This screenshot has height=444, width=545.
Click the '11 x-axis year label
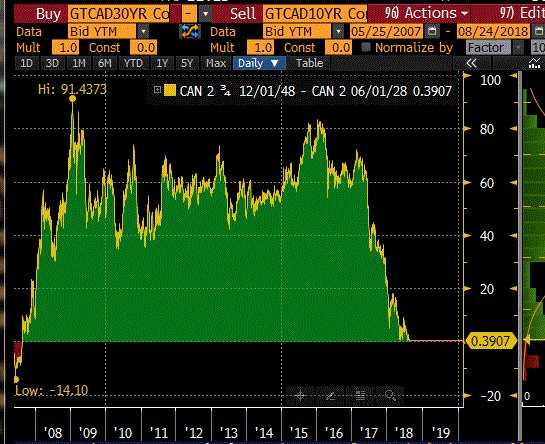coord(158,433)
